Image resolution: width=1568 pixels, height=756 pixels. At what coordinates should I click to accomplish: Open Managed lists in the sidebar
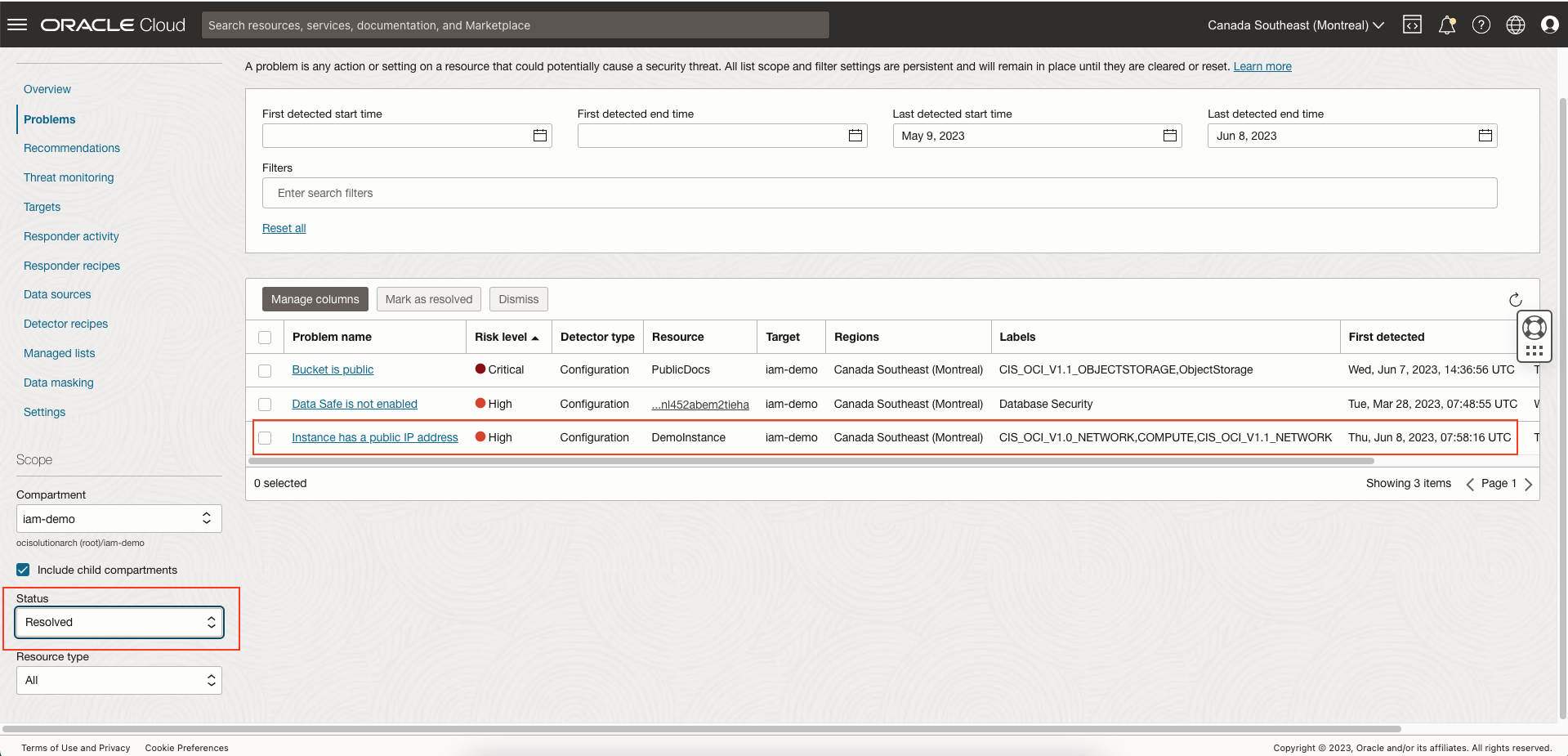point(60,353)
